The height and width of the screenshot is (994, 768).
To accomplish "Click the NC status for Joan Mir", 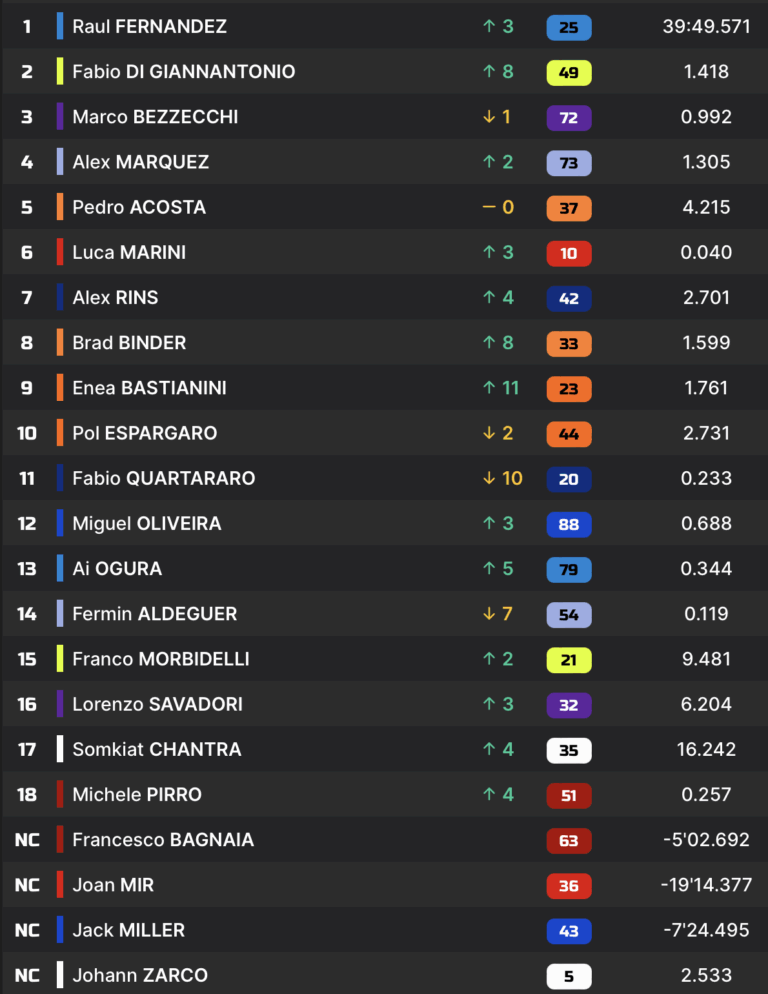I will point(27,885).
